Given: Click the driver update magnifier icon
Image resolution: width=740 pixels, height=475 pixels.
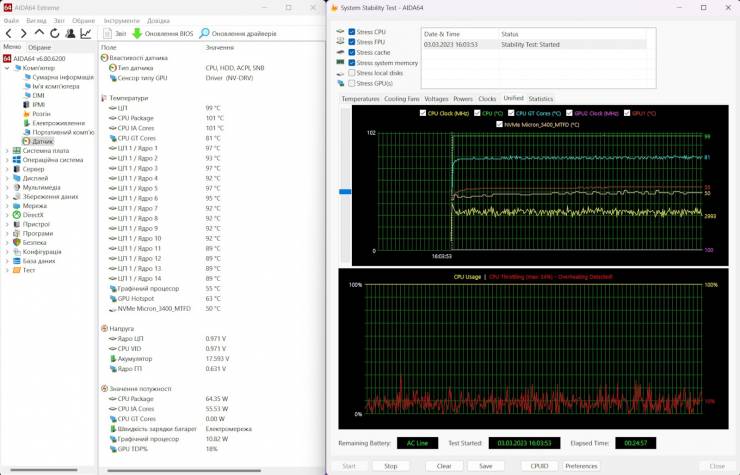Looking at the screenshot, I should tap(204, 33).
